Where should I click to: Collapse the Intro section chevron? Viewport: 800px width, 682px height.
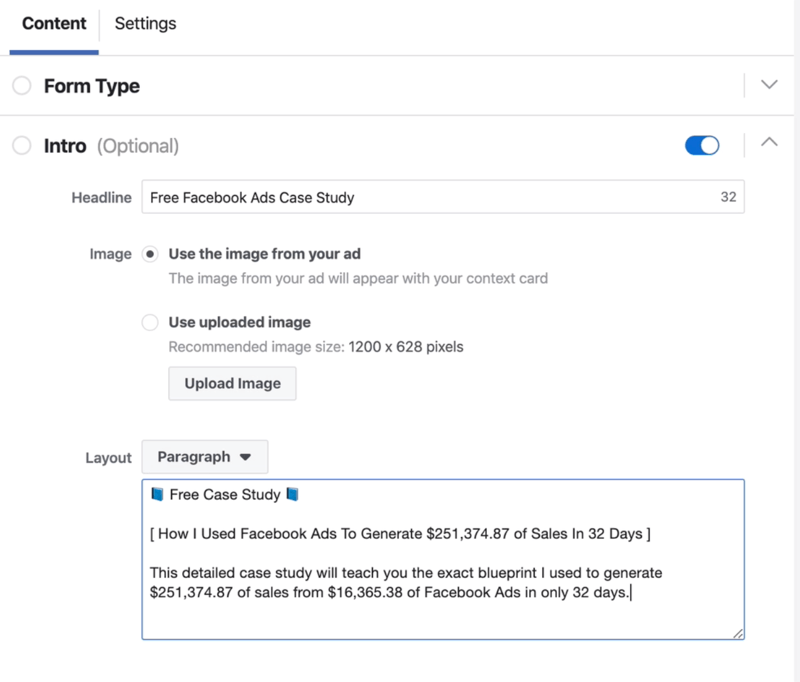pyautogui.click(x=769, y=142)
